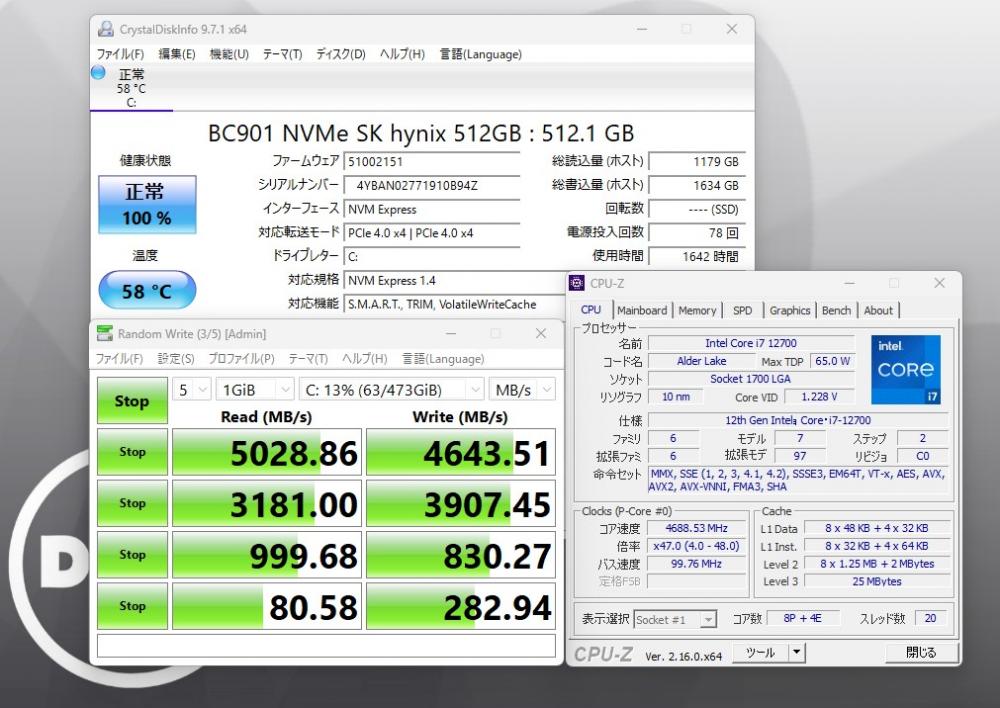The height and width of the screenshot is (708, 1000).
Task: Click the CPU-Z title bar app icon
Action: pyautogui.click(x=578, y=284)
